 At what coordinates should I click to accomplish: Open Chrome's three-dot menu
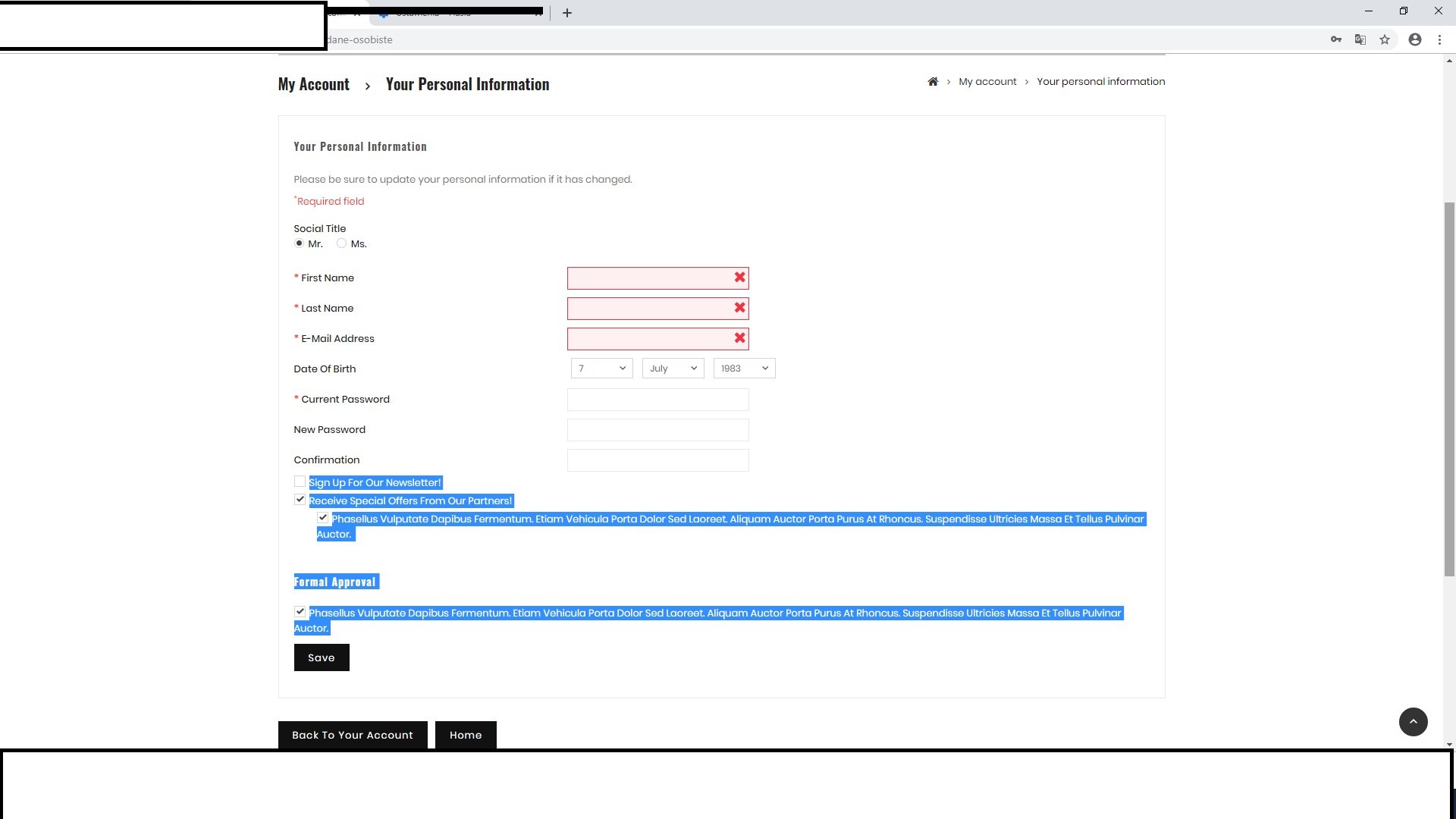click(1439, 39)
